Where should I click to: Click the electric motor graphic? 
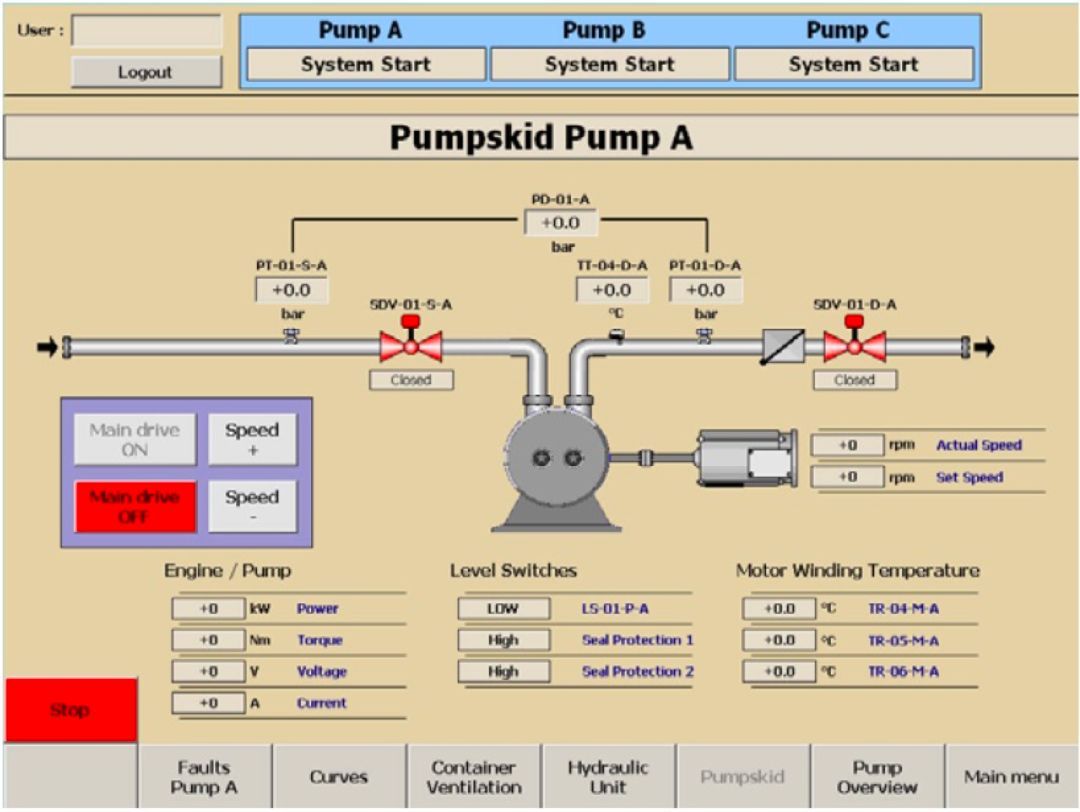tap(745, 458)
